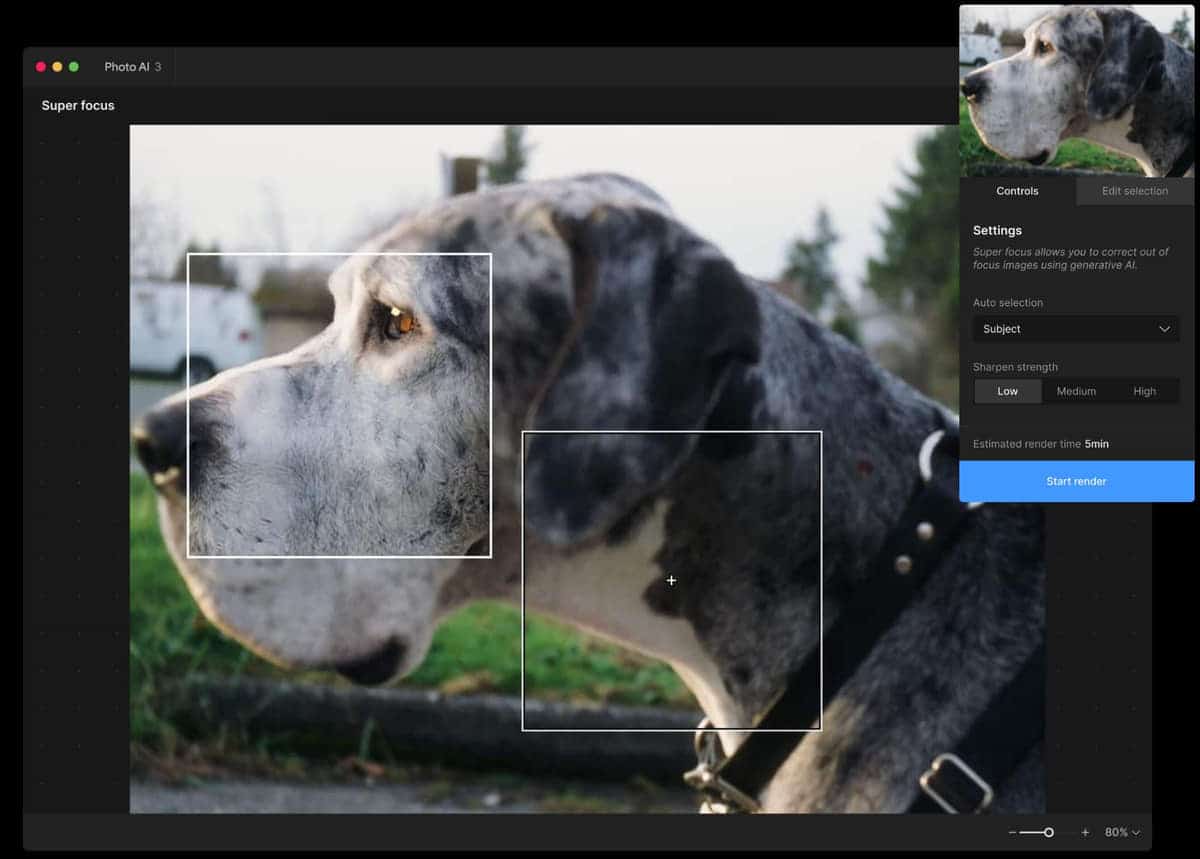Click the green full-screen traffic light button

pyautogui.click(x=72, y=66)
